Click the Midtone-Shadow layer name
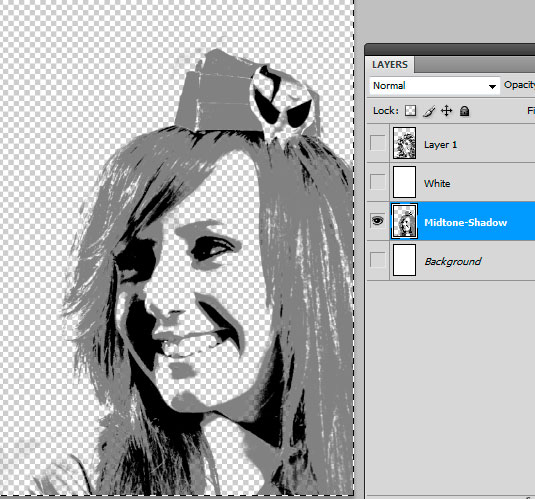This screenshot has height=499, width=535. tap(465, 223)
